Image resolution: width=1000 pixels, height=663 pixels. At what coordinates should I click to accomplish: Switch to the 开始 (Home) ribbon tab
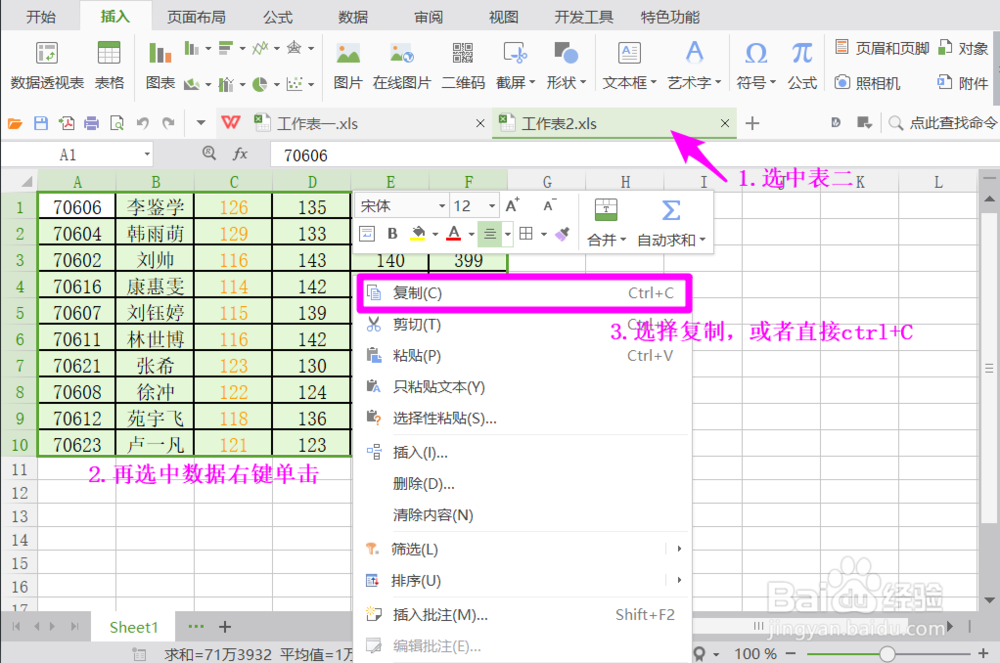(41, 17)
